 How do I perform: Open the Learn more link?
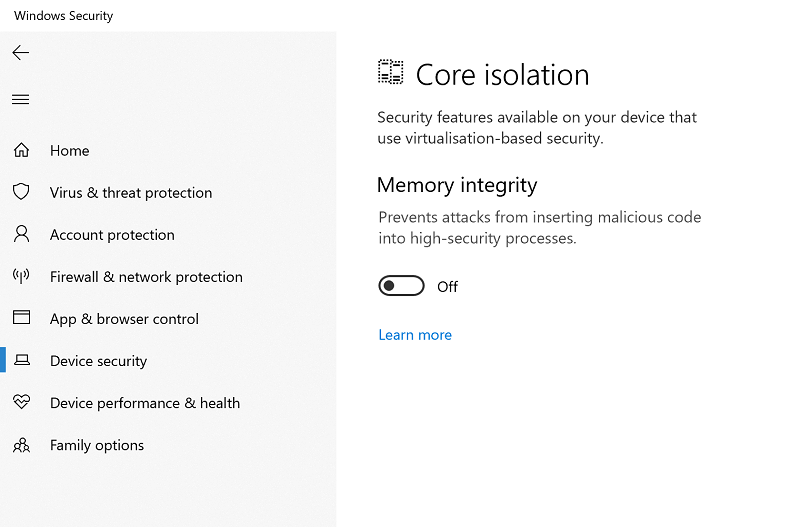coord(415,335)
